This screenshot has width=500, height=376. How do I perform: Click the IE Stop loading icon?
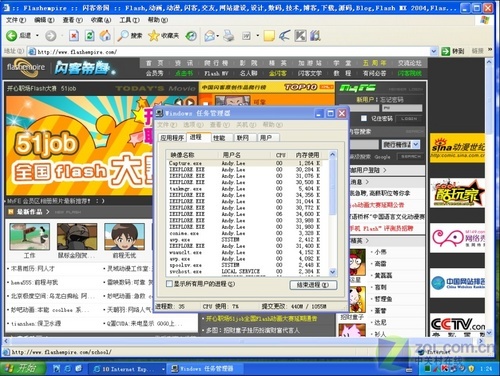[x=74, y=36]
